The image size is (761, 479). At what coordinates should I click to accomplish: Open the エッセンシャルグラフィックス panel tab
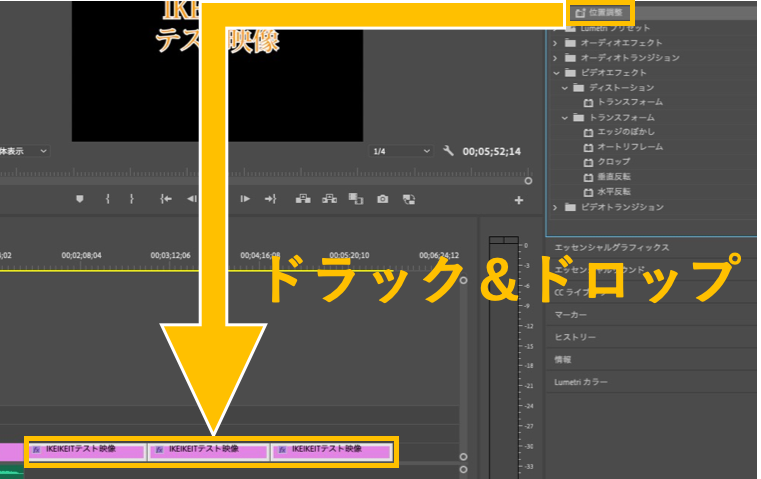[x=612, y=248]
